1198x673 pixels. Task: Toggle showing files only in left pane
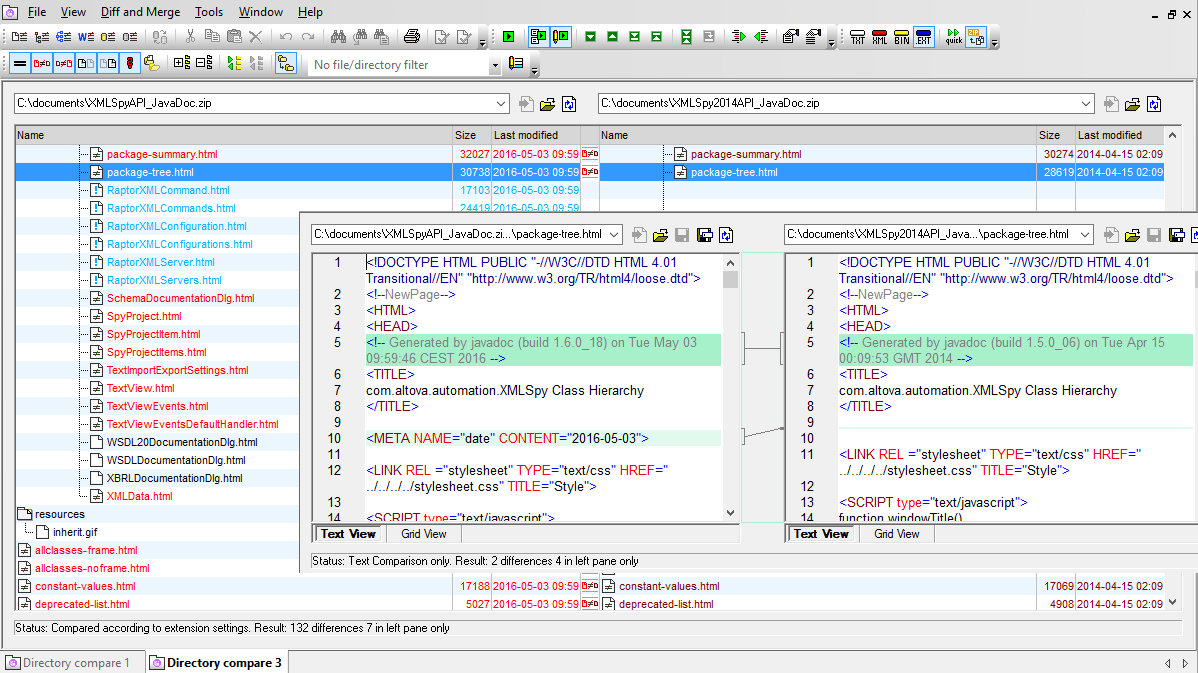pyautogui.click(x=86, y=63)
